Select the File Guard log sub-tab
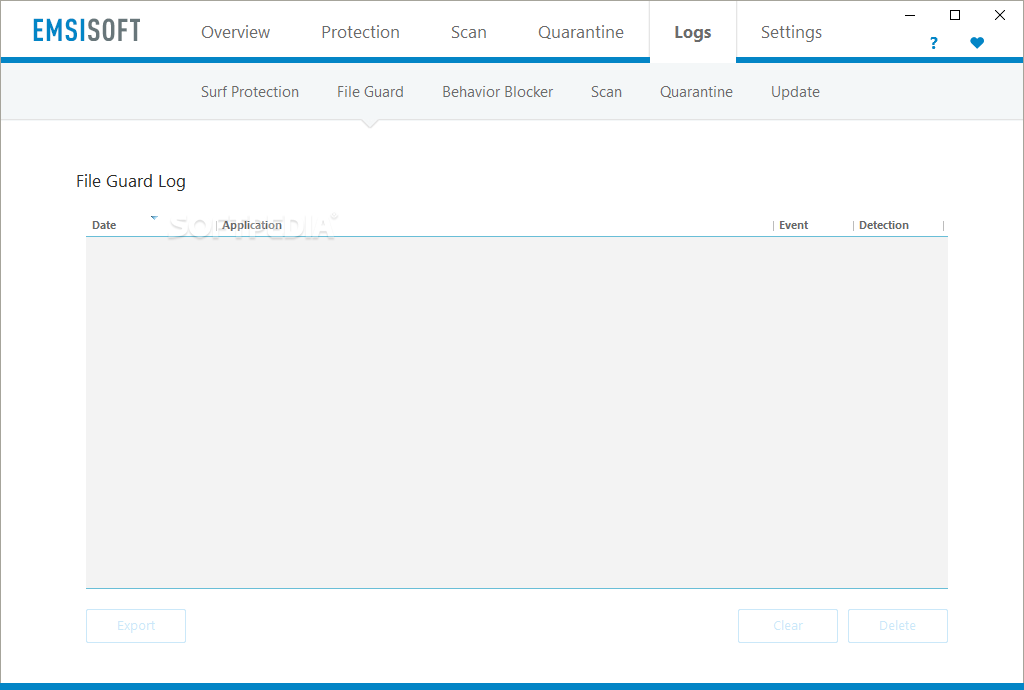 point(370,92)
